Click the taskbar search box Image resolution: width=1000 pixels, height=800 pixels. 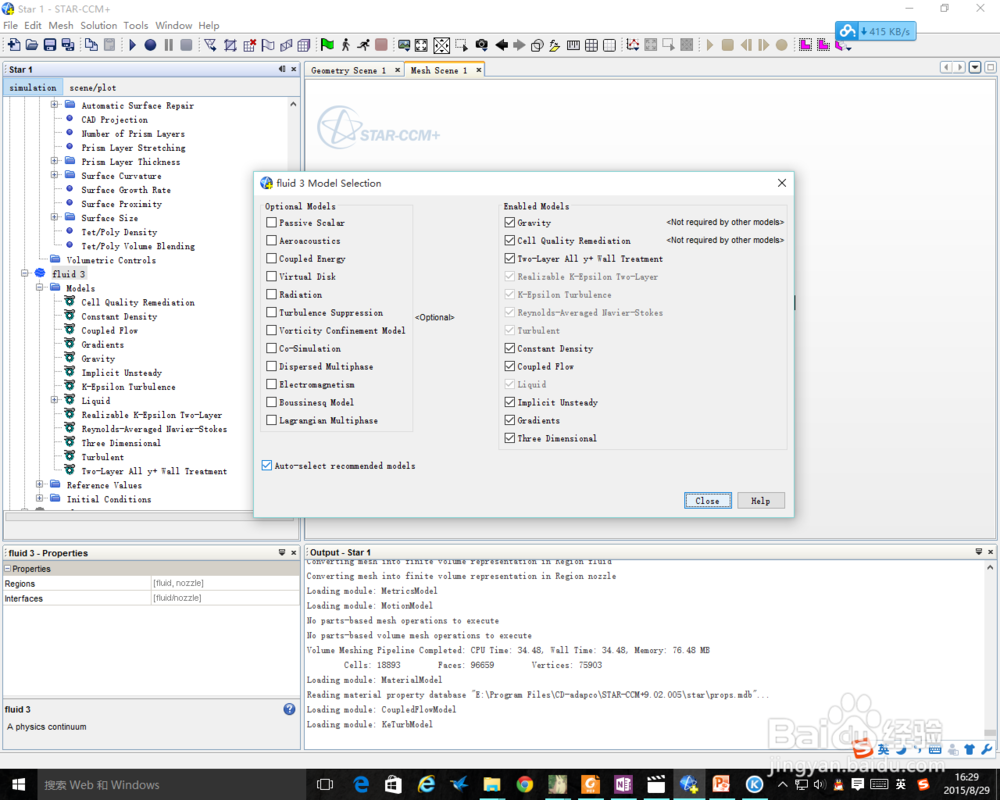click(174, 785)
